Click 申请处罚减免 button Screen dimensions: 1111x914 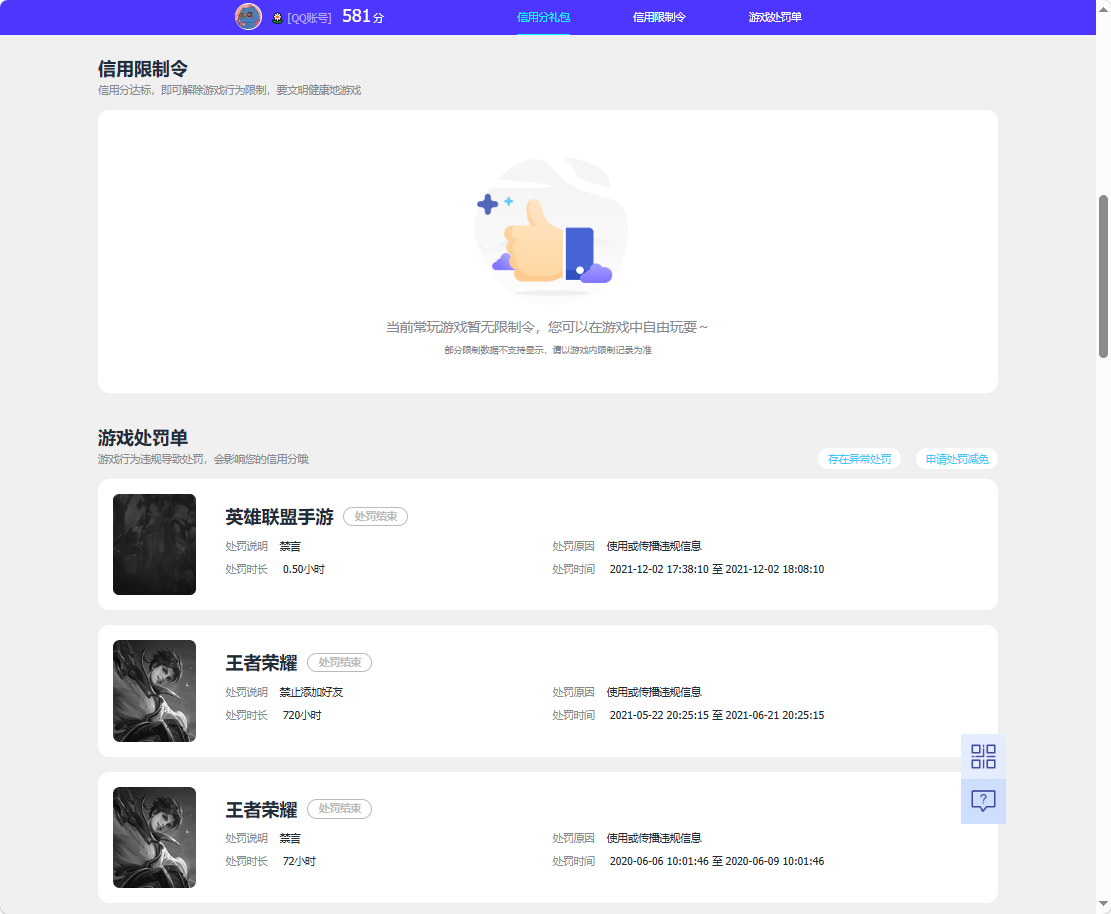(957, 459)
